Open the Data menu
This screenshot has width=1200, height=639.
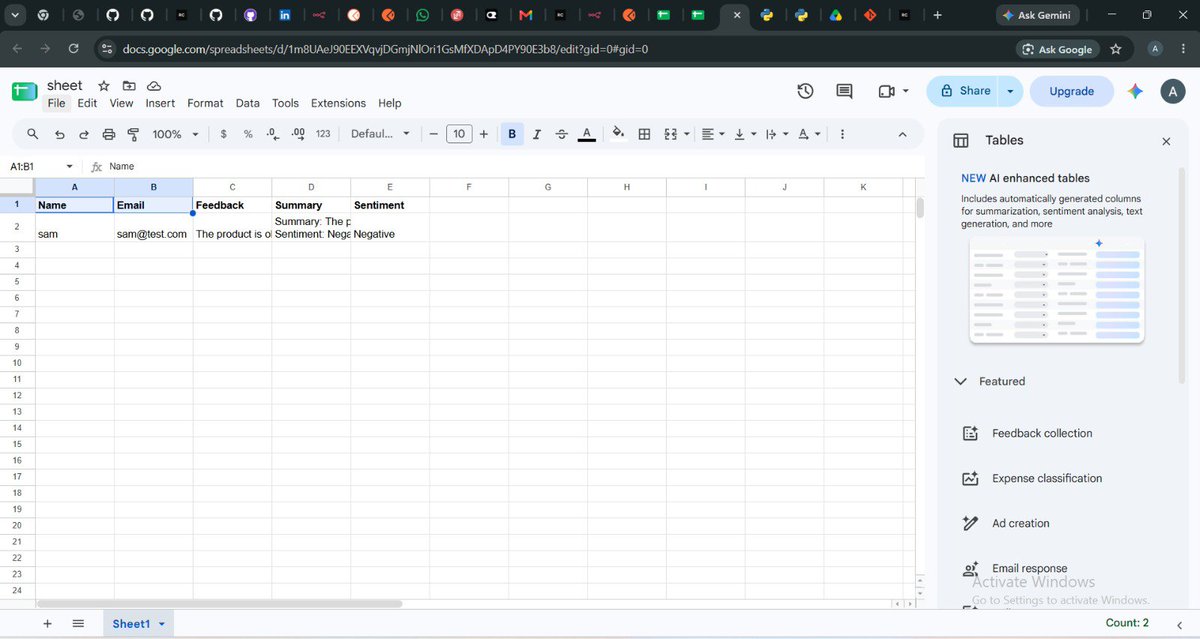[248, 103]
